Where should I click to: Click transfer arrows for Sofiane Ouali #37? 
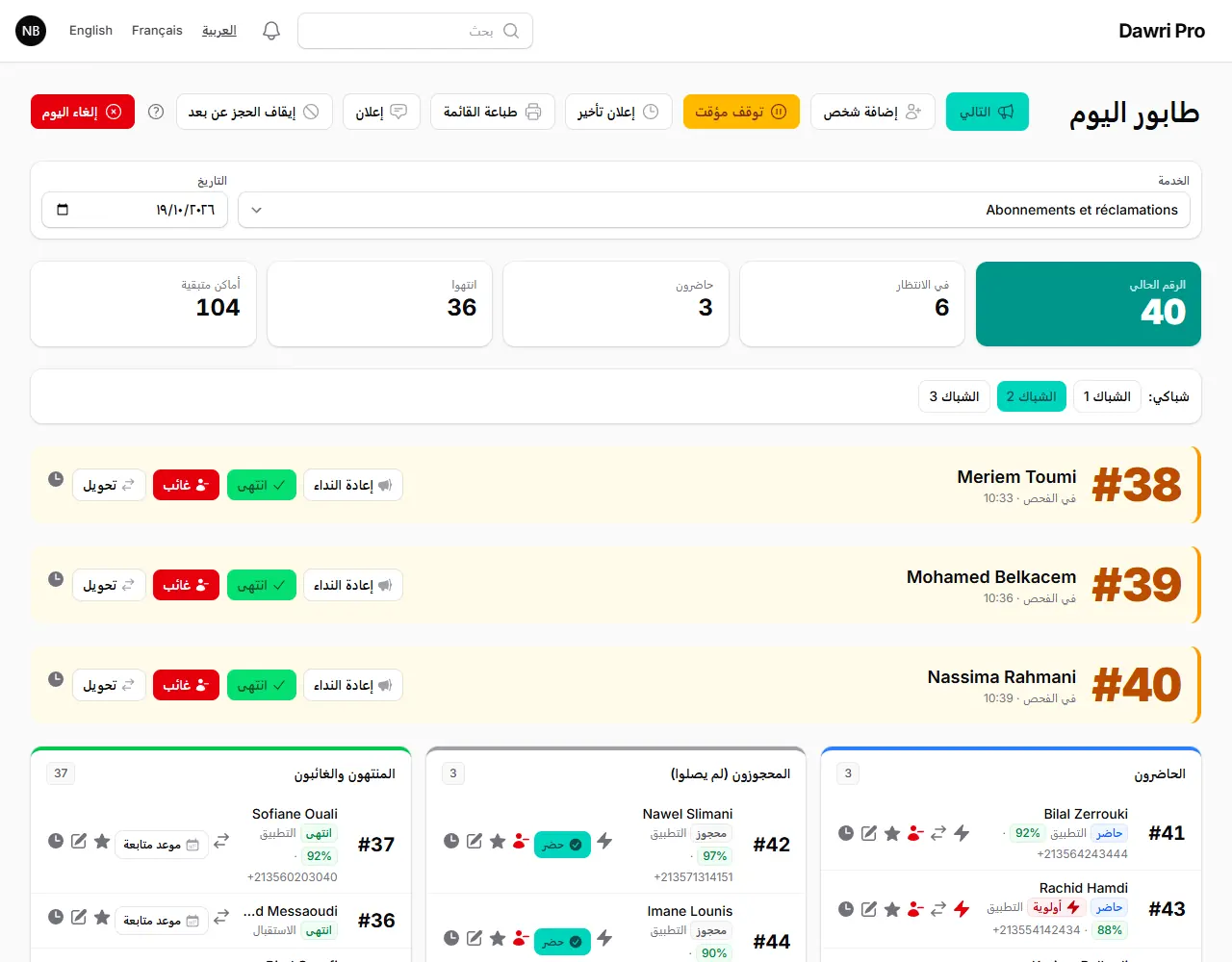(x=221, y=841)
